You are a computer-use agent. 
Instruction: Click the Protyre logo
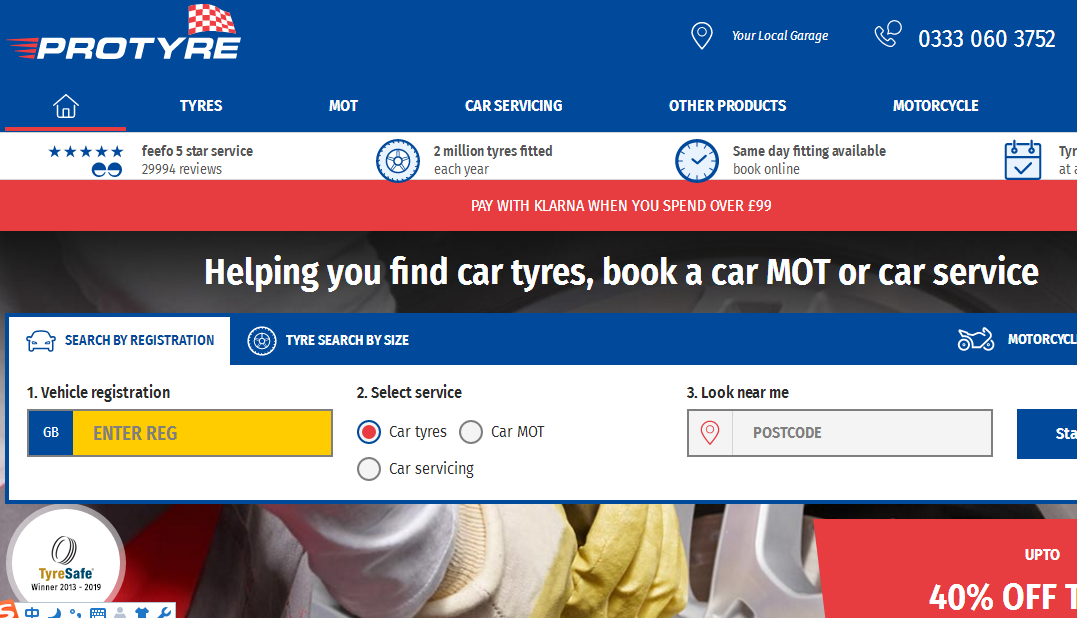[x=124, y=33]
